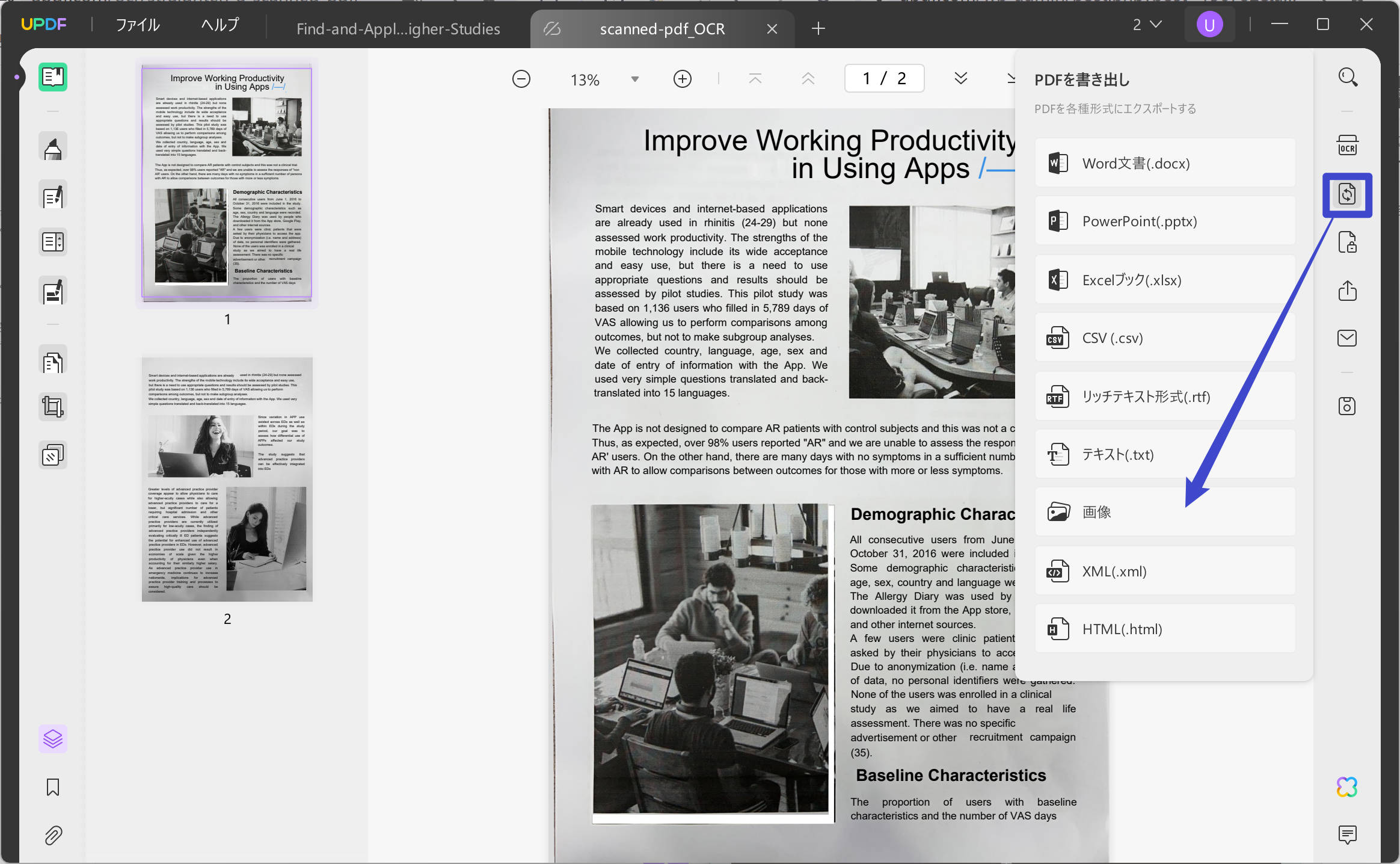
Task: Open the Send by Email envelope icon
Action: click(1347, 338)
